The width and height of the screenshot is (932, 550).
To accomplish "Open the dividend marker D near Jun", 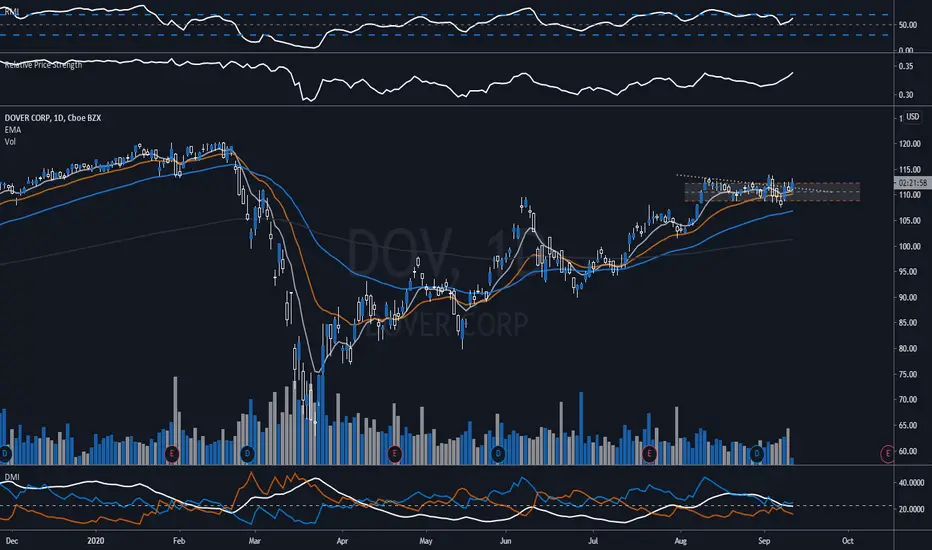I will click(x=498, y=454).
